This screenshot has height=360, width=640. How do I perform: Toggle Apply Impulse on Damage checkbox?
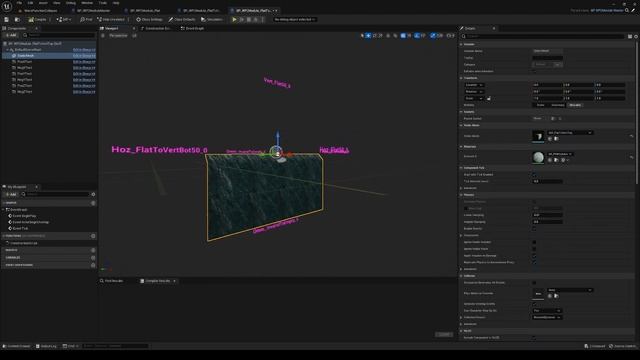click(534, 256)
